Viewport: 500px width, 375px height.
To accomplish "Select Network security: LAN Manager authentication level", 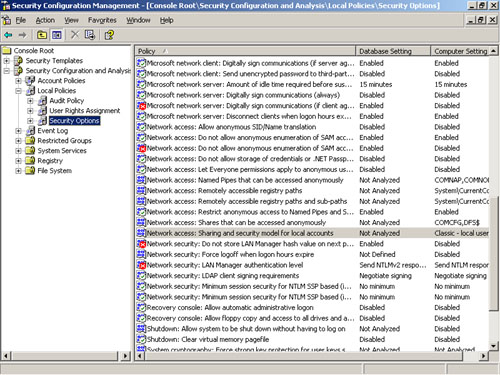I will 313,265.
